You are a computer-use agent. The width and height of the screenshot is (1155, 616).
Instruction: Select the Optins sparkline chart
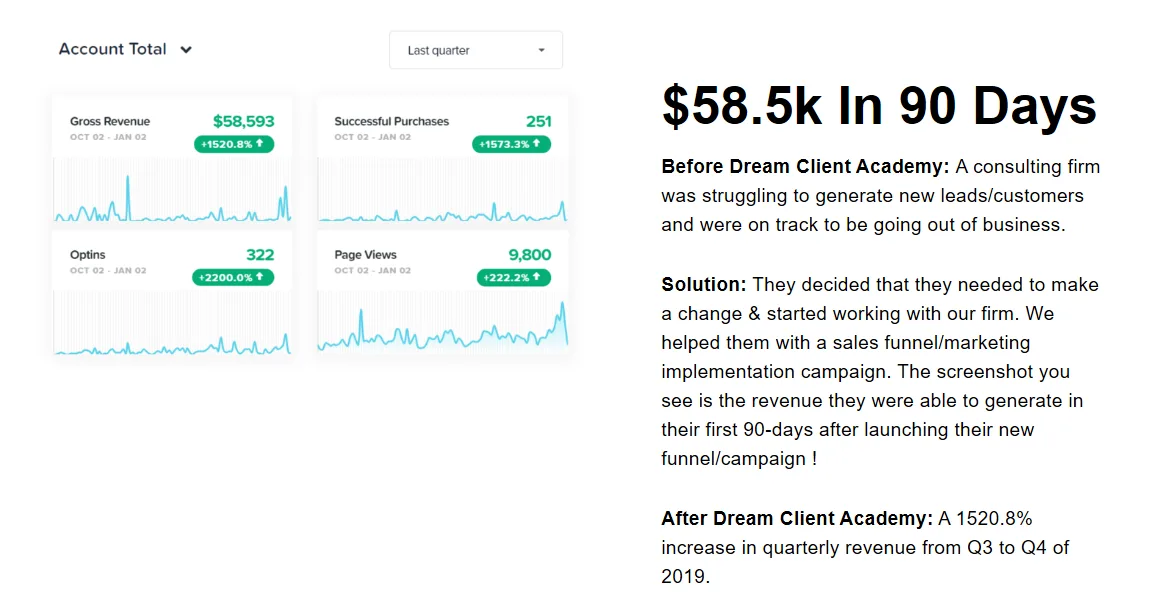(172, 323)
